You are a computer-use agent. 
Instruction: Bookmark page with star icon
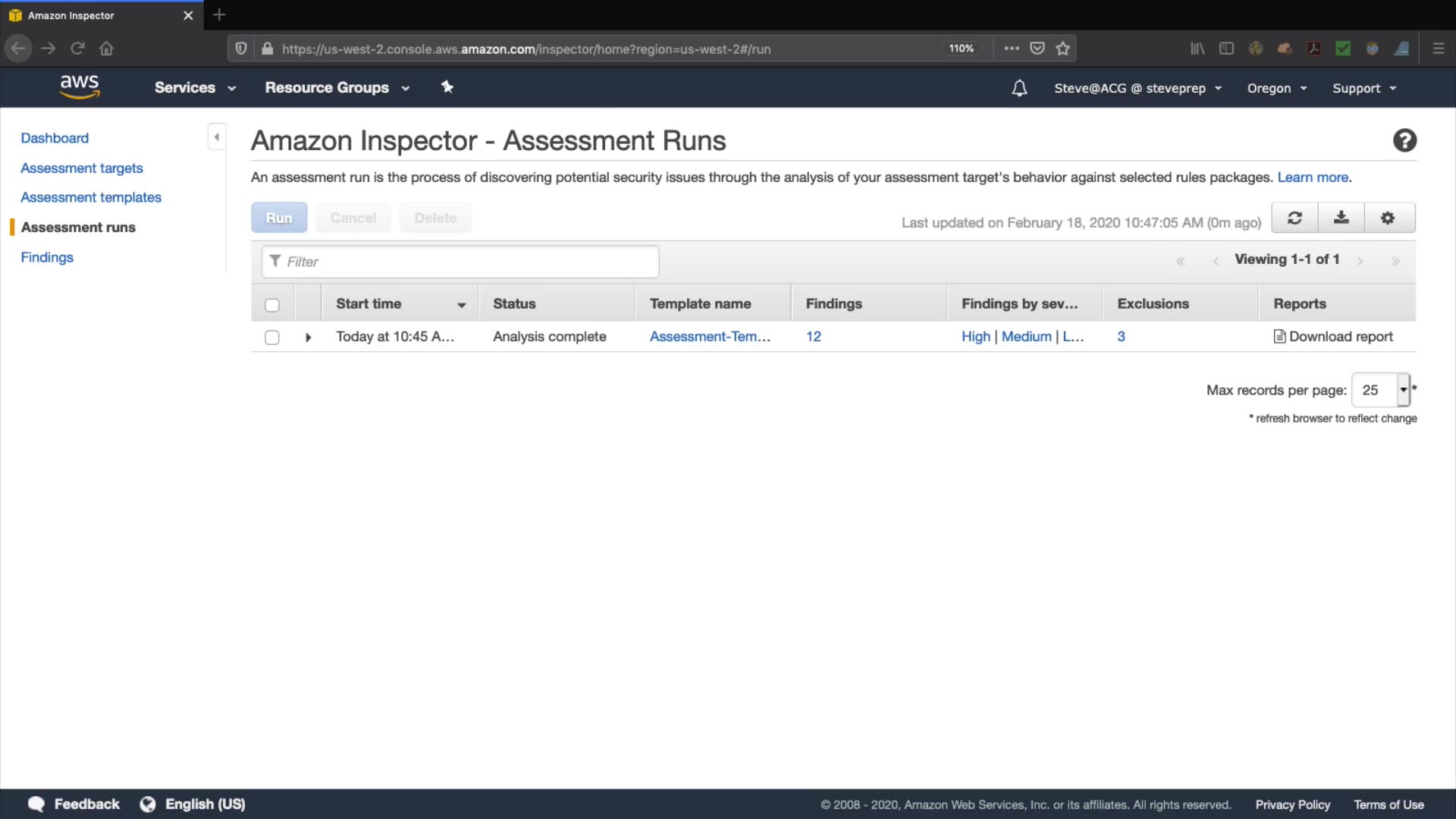(x=1062, y=49)
